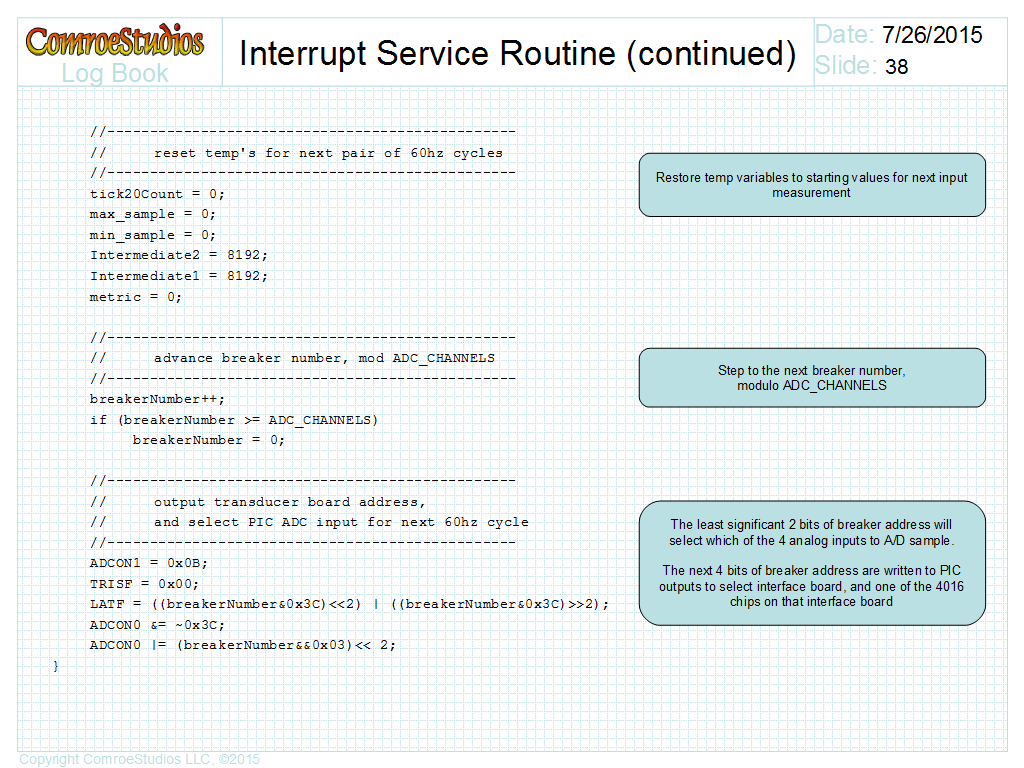
Task: Click the Copyright ComroeStudios LLC footer text
Action: [139, 759]
